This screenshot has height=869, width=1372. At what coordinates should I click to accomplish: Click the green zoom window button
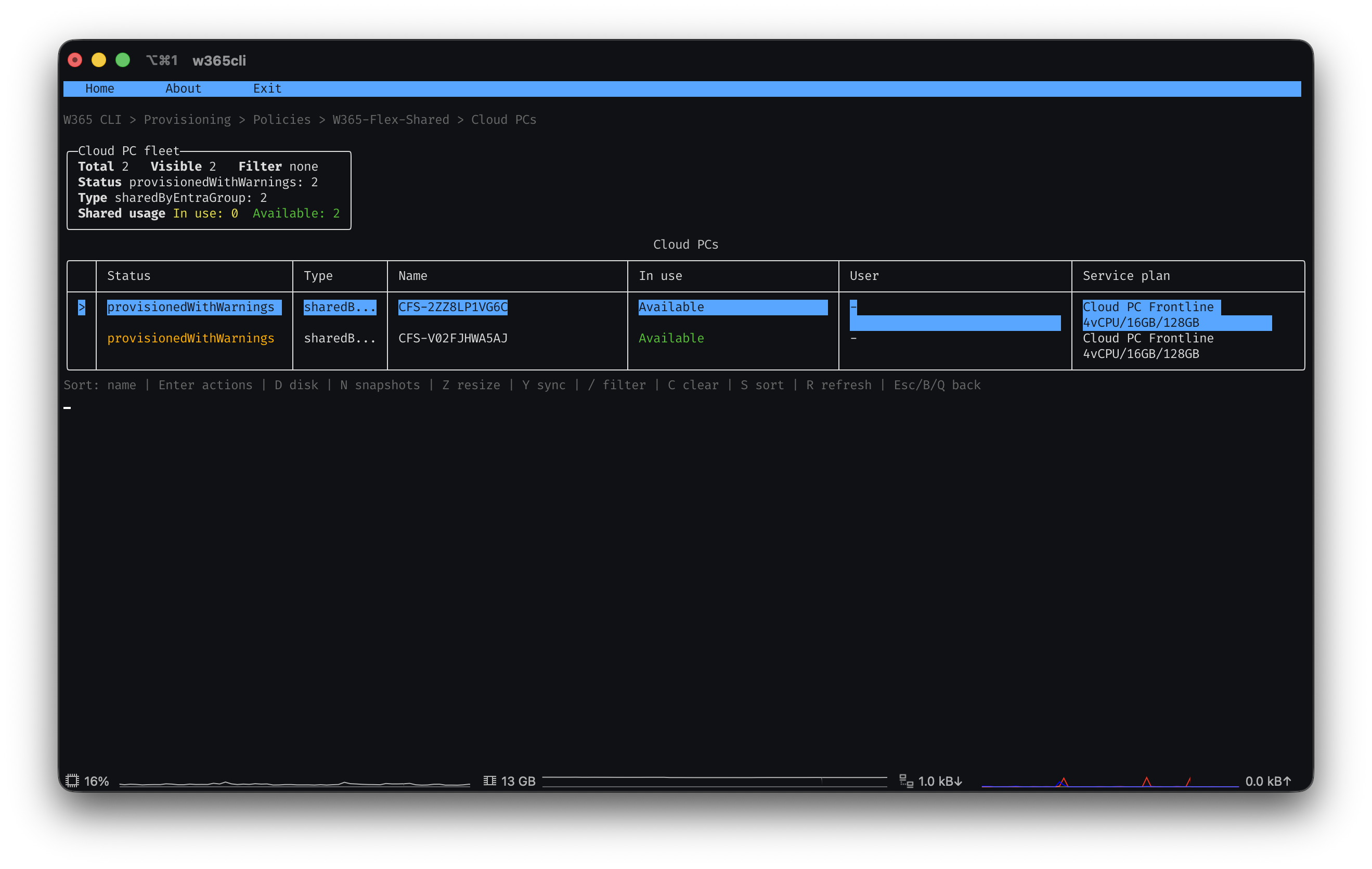click(123, 60)
